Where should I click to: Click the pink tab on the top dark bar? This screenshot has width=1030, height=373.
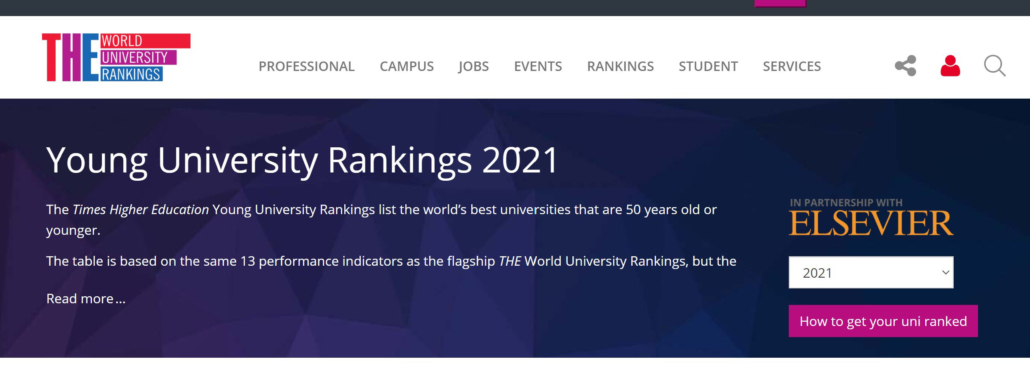780,3
